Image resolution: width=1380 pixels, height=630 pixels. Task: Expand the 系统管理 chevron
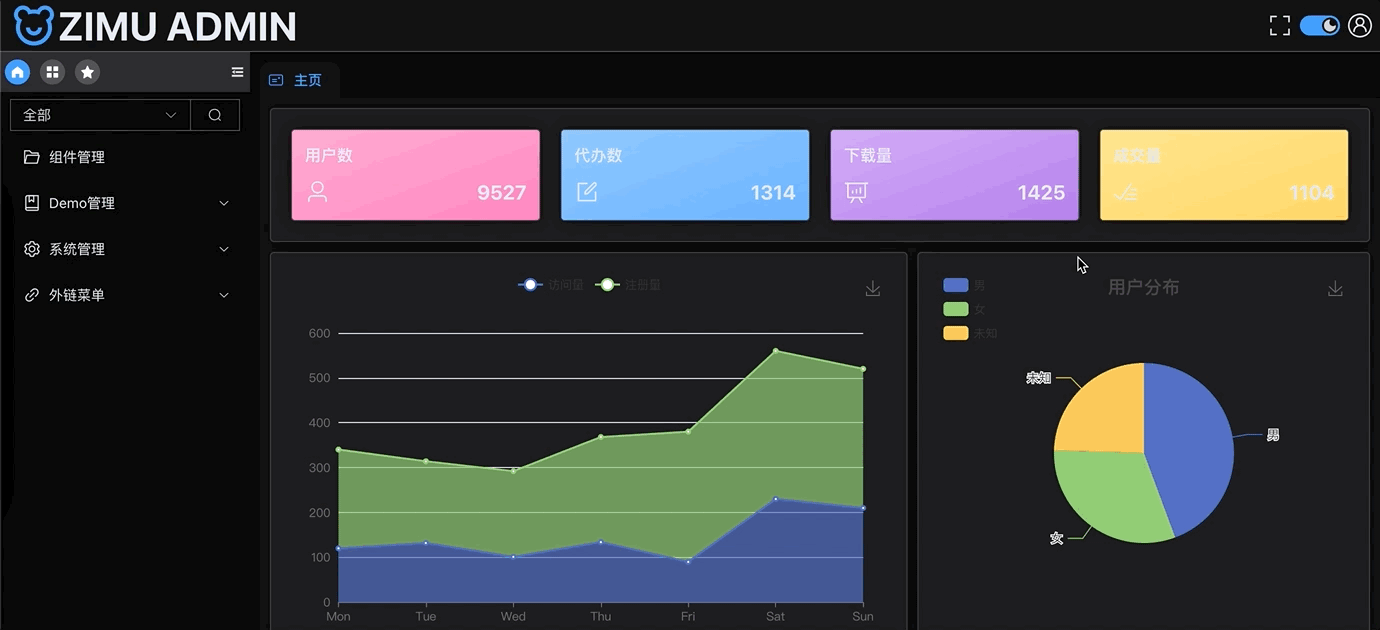pos(224,249)
